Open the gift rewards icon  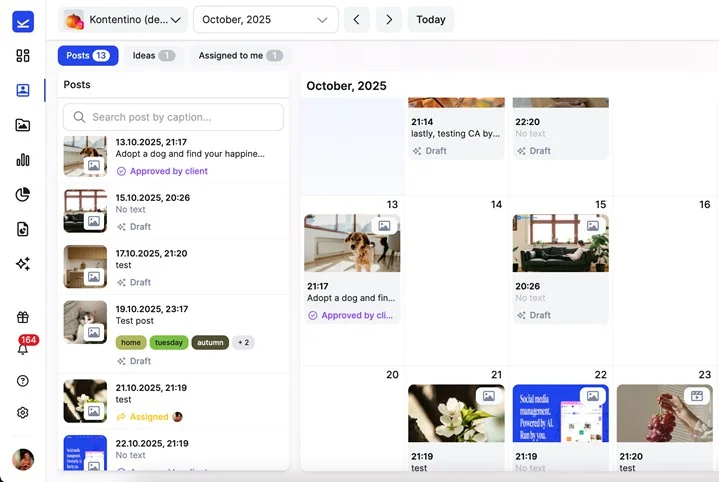click(23, 317)
